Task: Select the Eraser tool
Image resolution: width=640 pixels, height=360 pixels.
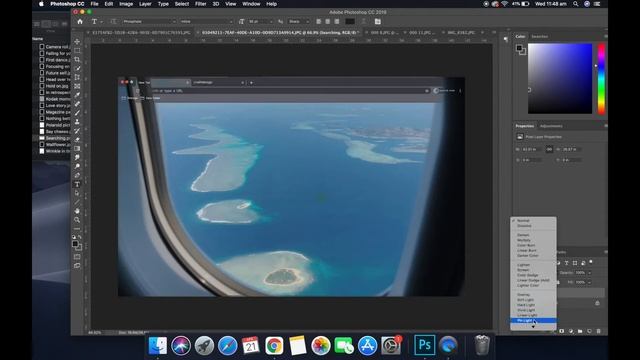Action: tap(77, 140)
